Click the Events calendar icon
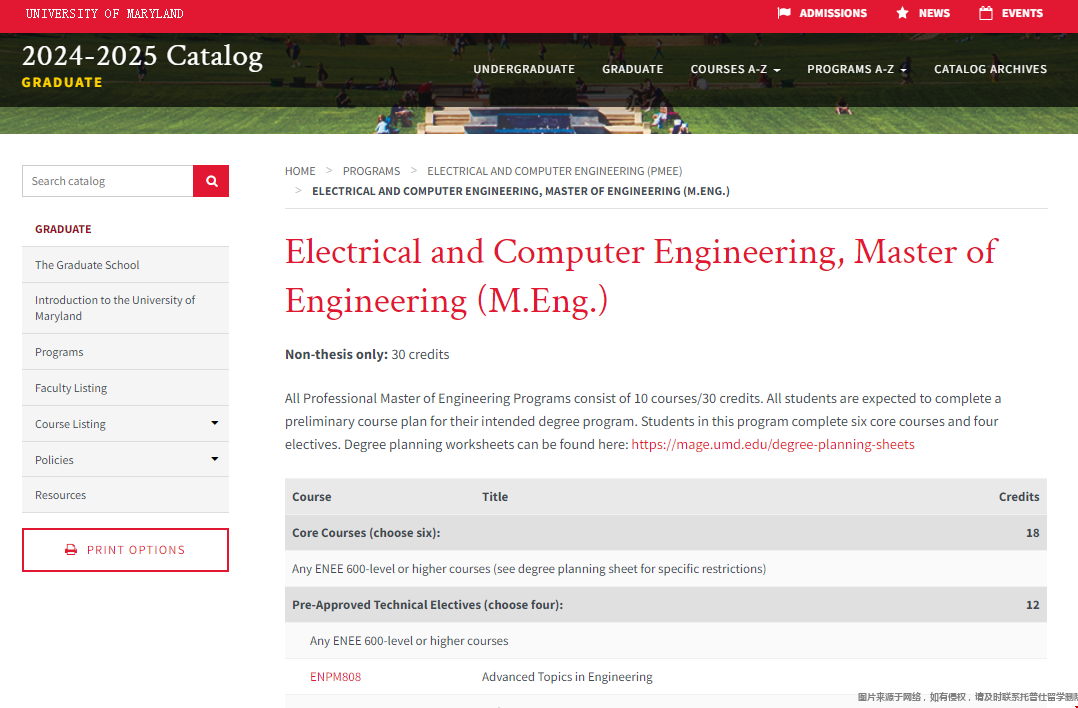The image size is (1078, 708). 986,13
